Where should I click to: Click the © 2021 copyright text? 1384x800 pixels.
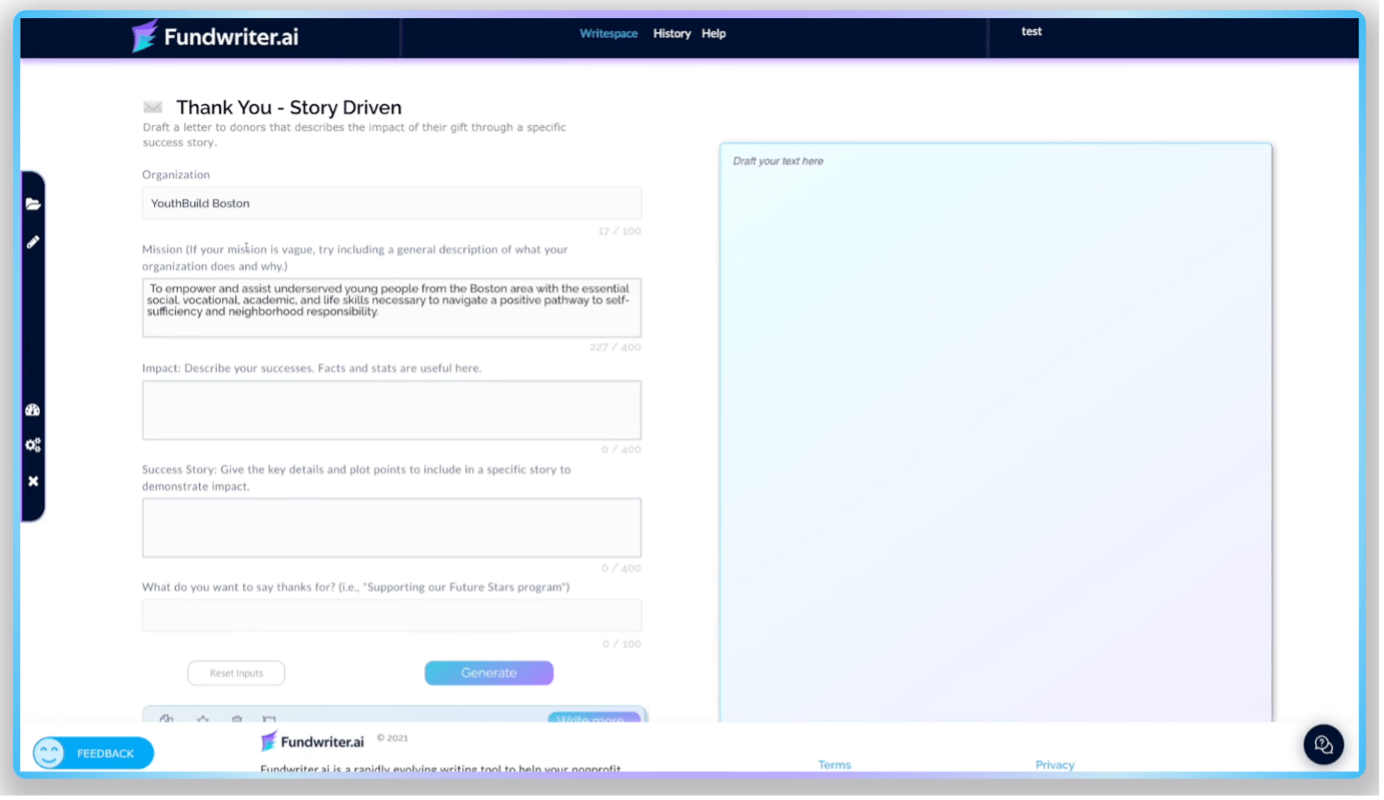coord(394,739)
